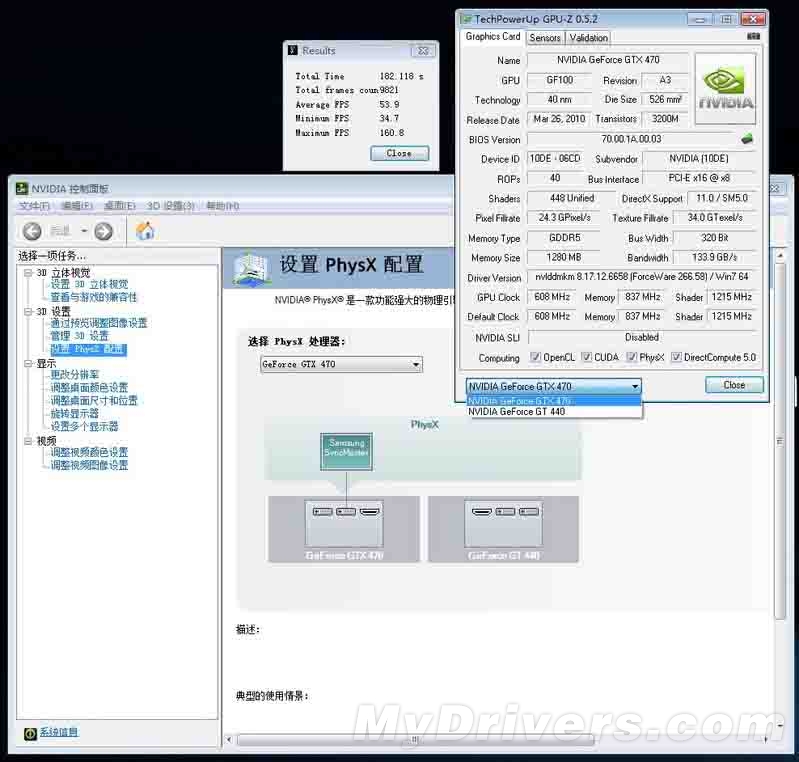Click the scroll left arrow at the bottom
Viewport: 799px width, 762px height.
click(229, 740)
